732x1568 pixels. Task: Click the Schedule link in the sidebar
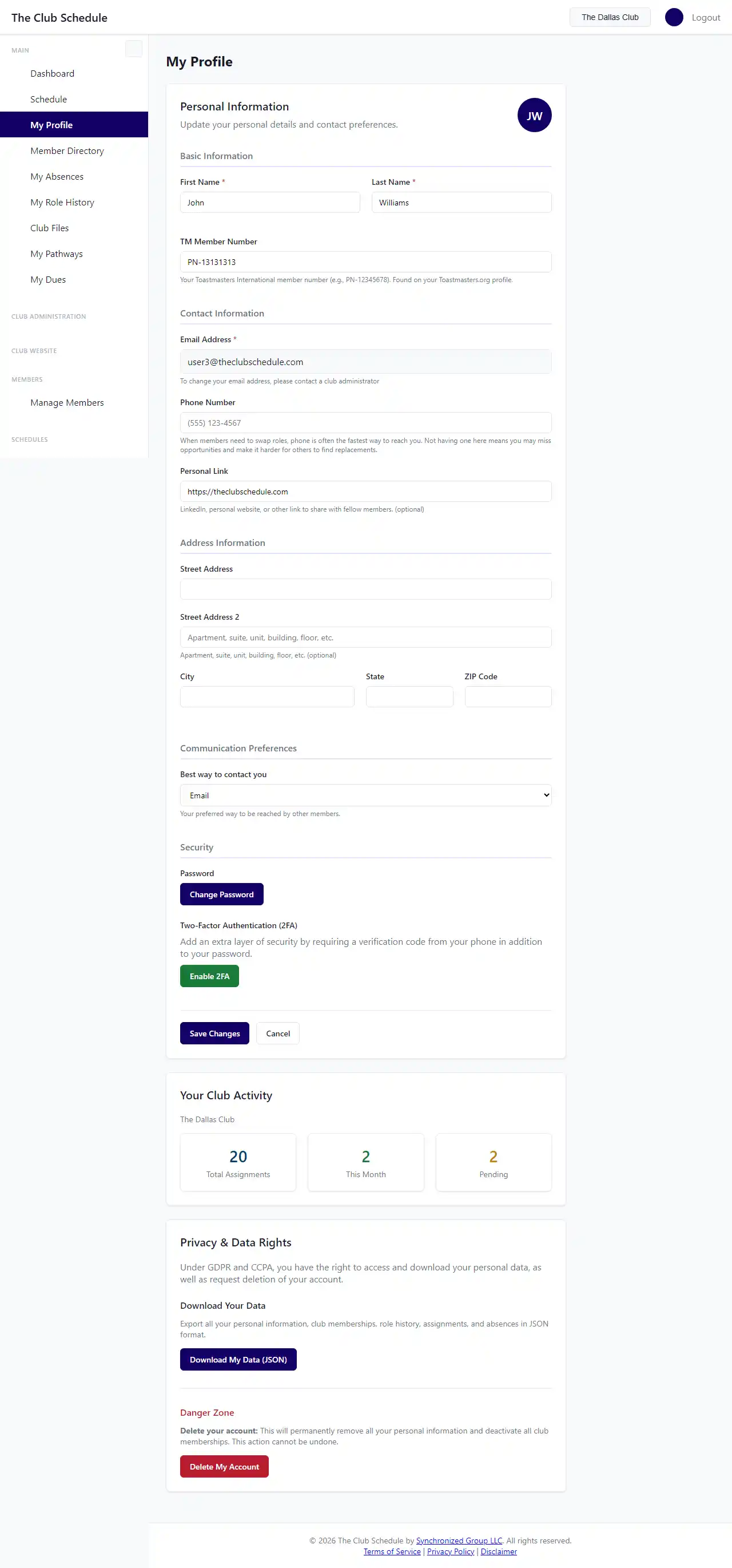(x=49, y=98)
